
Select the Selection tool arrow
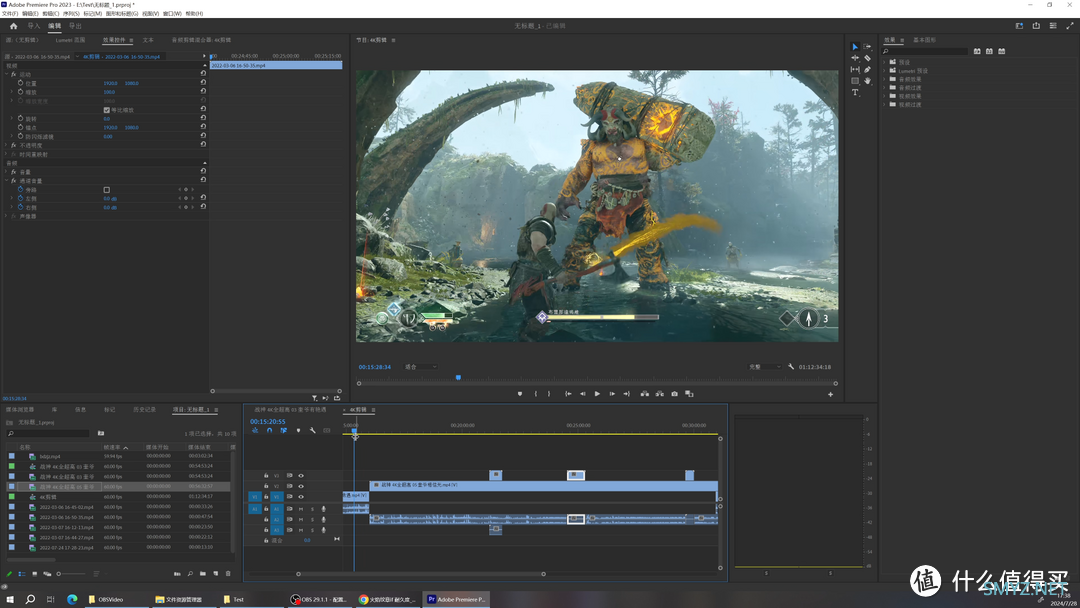click(855, 47)
